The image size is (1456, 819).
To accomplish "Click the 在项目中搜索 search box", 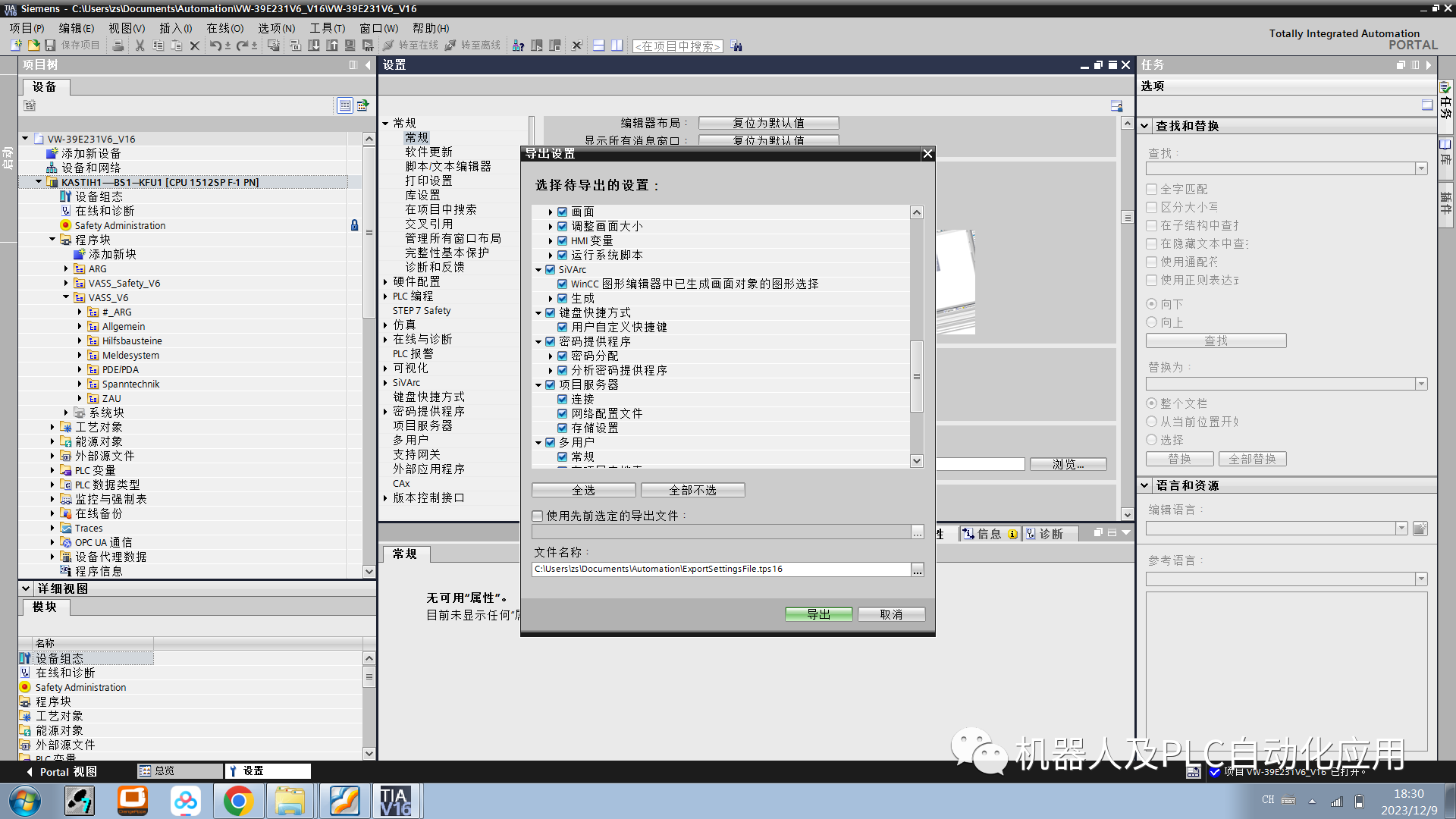I will [x=678, y=46].
